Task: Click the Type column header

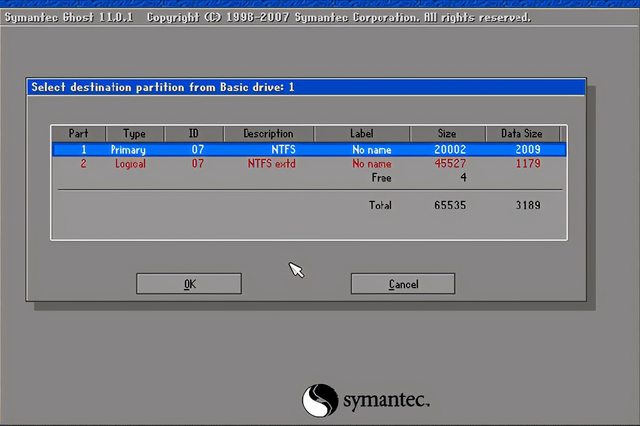Action: coord(134,134)
